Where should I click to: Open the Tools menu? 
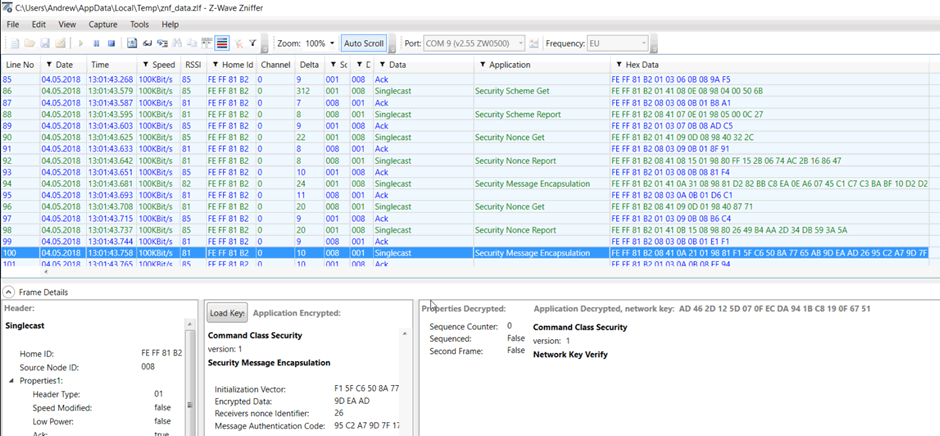(x=140, y=23)
